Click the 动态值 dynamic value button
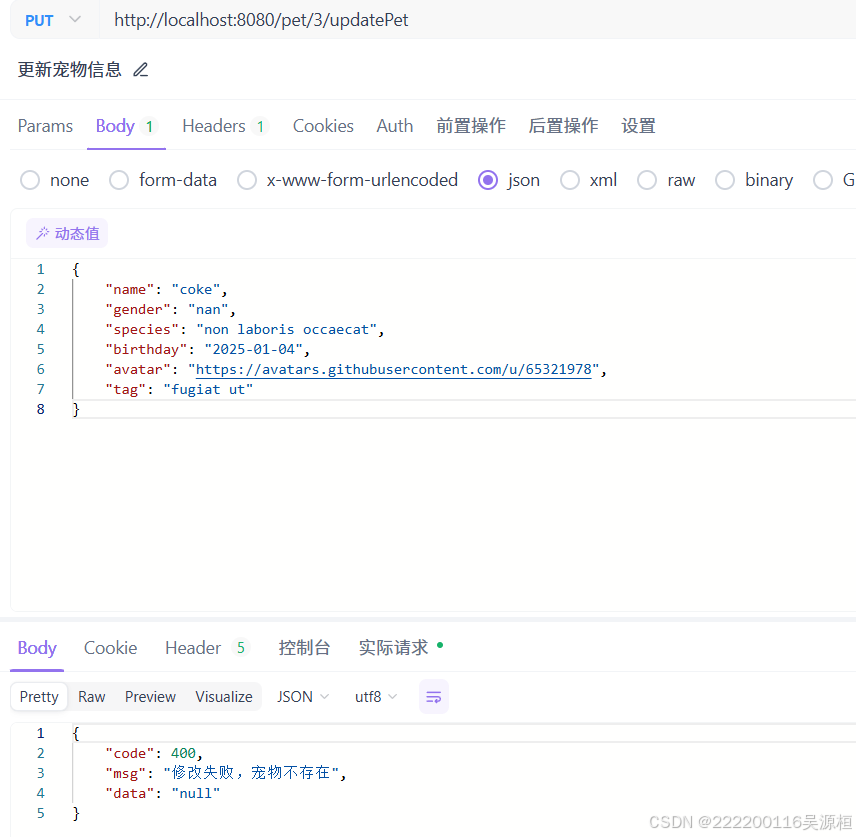 (67, 233)
